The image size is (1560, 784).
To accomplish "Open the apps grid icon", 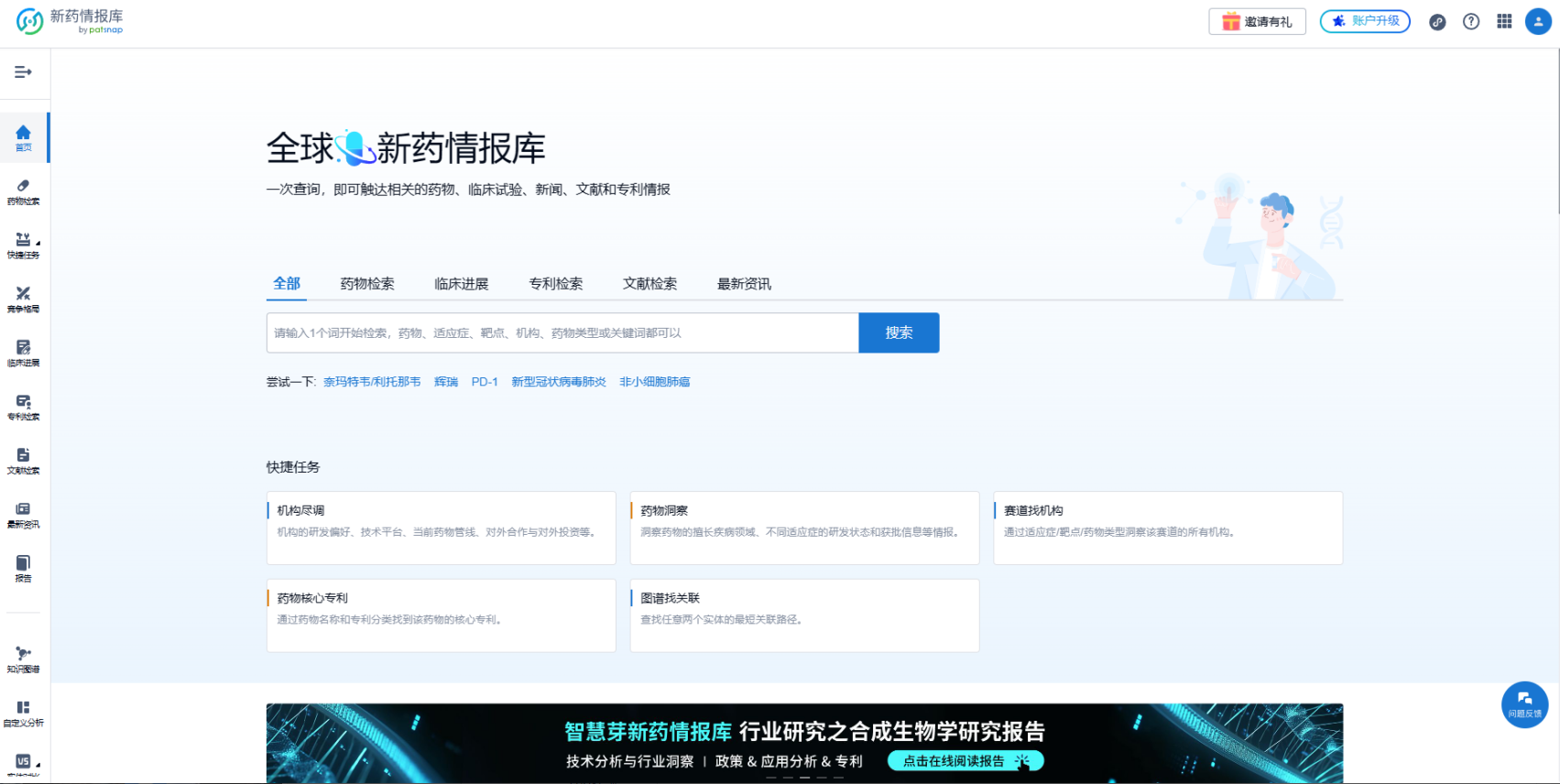I will [x=1504, y=22].
